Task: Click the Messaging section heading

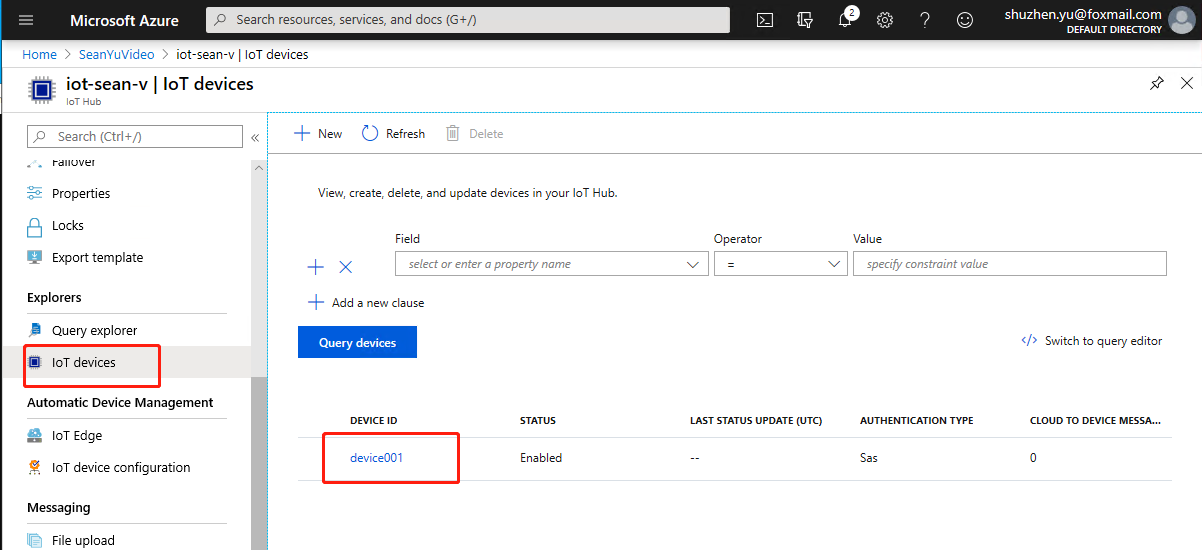Action: coord(58,508)
